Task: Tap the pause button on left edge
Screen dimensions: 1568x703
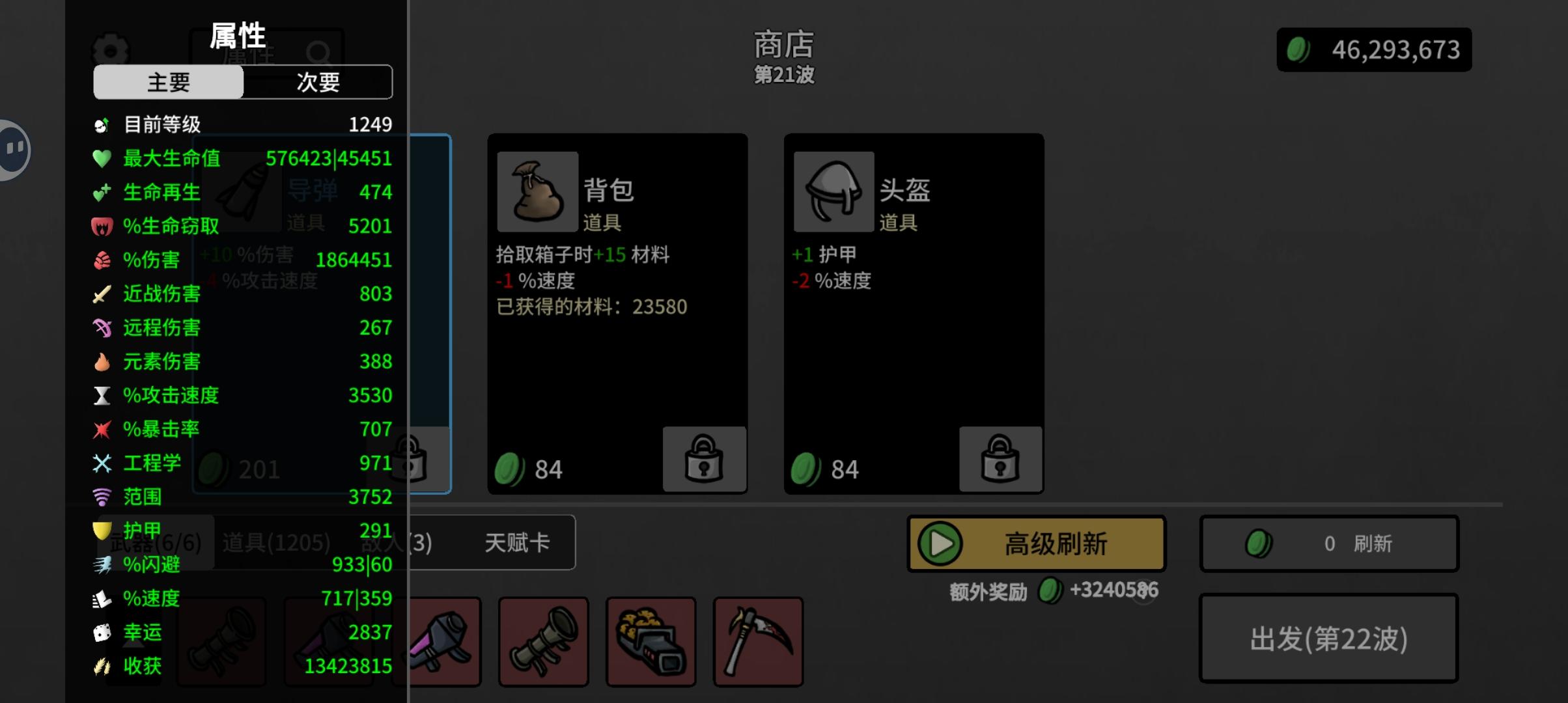Action: coord(14,150)
